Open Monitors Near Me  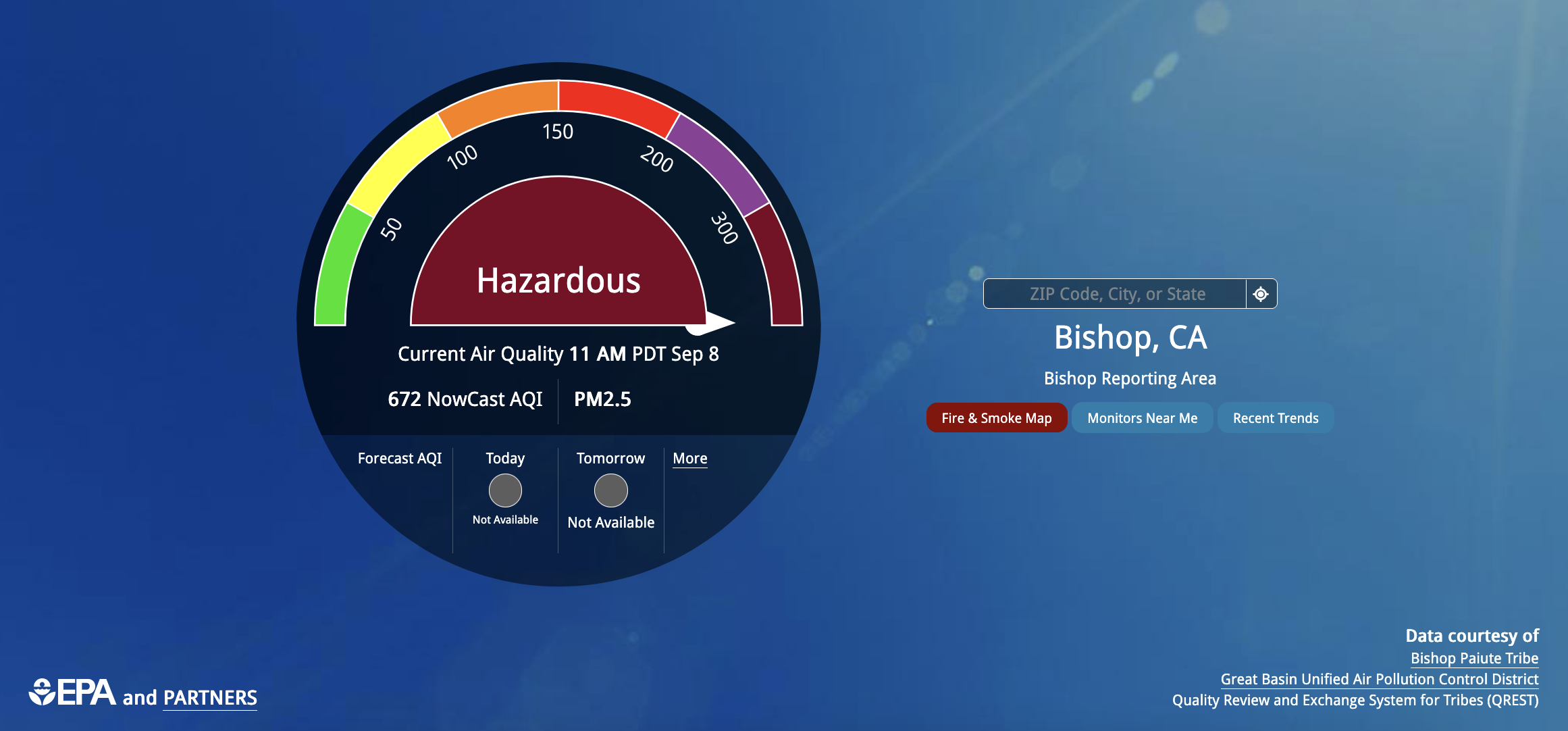click(x=1142, y=418)
